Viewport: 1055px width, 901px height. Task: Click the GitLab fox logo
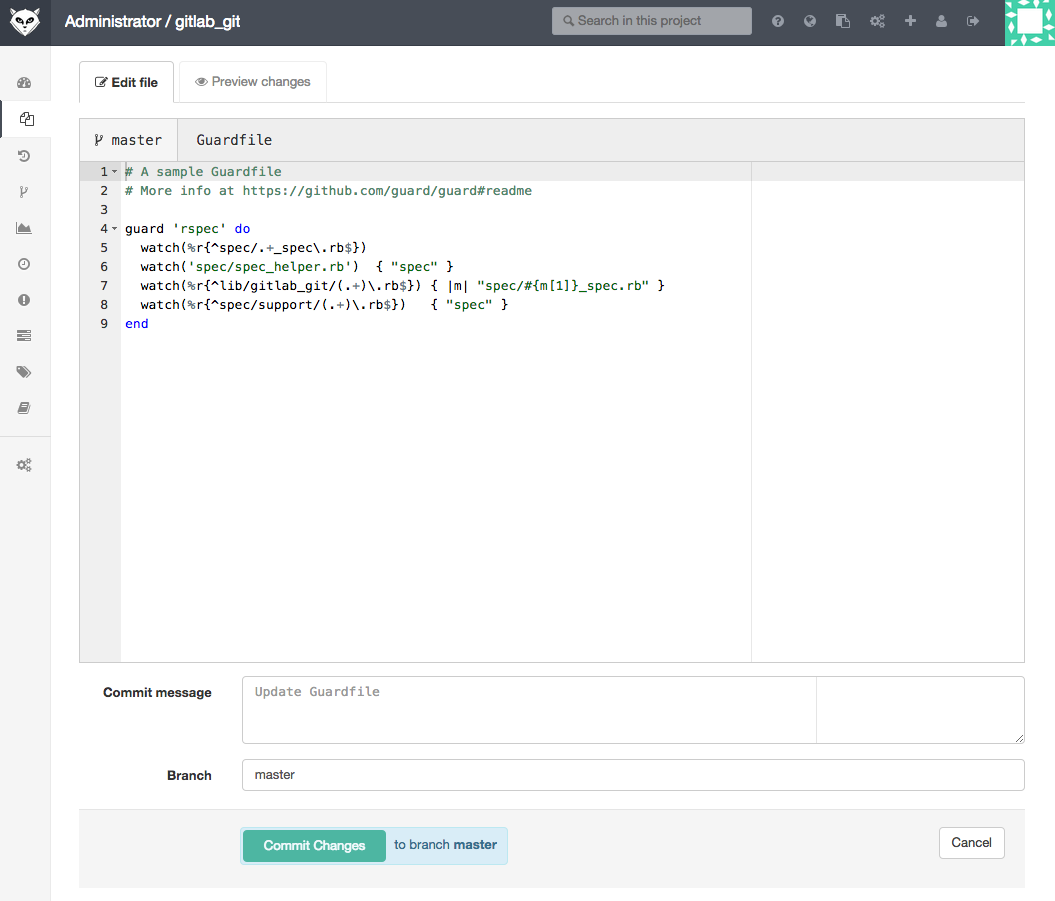point(25,22)
